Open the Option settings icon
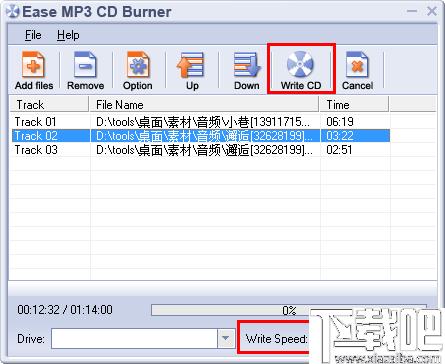 click(x=137, y=70)
